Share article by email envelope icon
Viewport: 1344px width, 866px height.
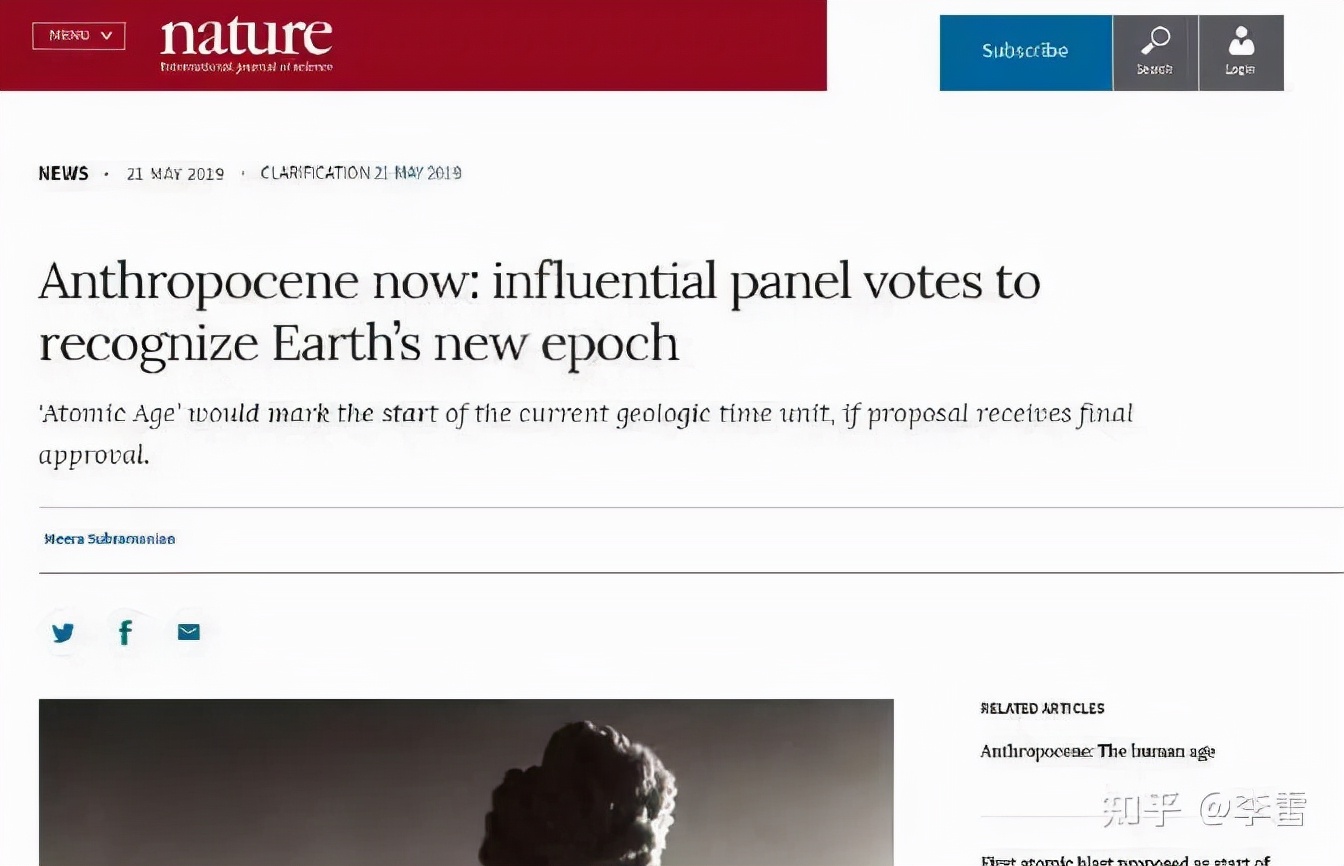tap(189, 632)
